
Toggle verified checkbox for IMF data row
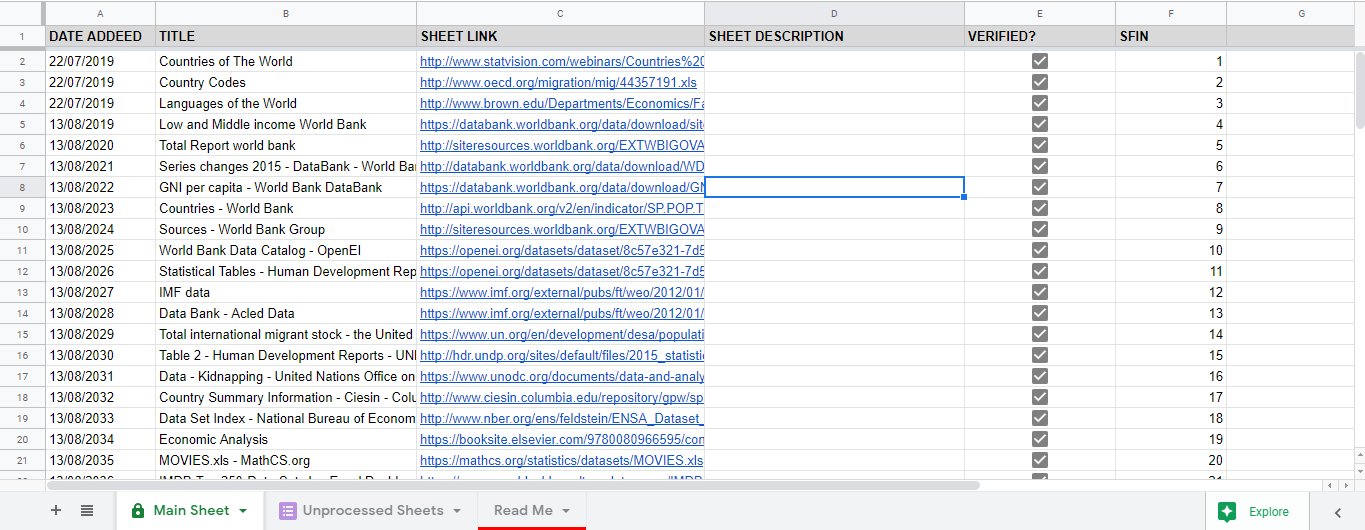point(1040,292)
